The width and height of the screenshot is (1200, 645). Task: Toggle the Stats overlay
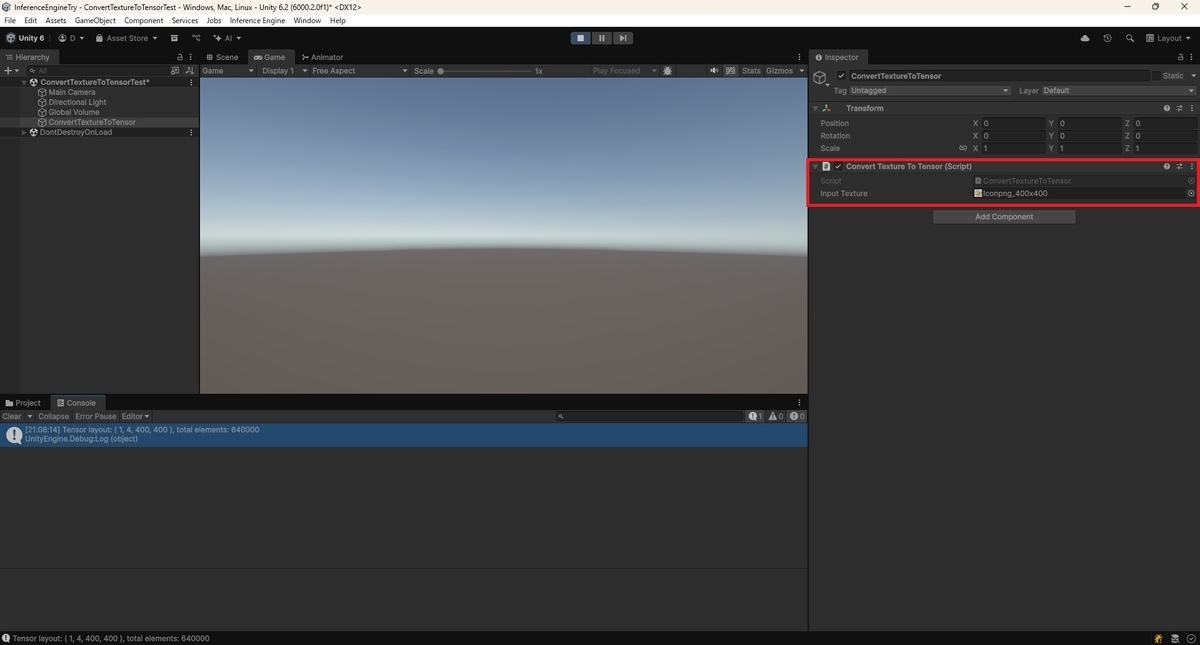click(x=751, y=71)
